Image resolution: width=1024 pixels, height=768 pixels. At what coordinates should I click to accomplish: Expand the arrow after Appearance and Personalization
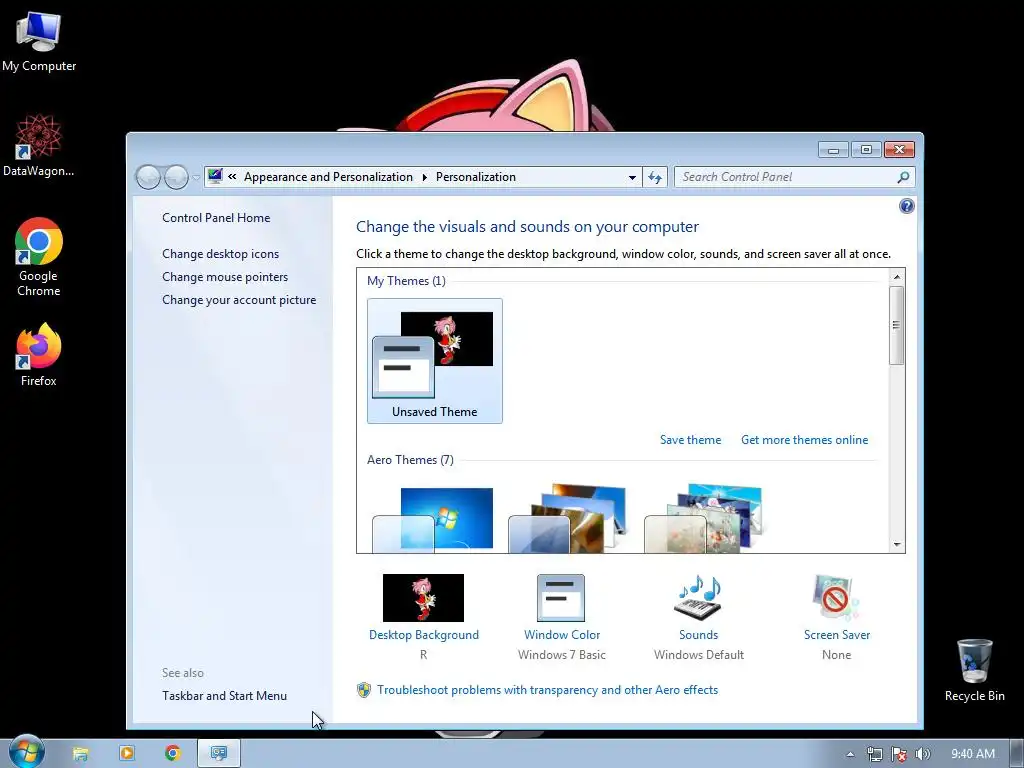click(x=424, y=177)
